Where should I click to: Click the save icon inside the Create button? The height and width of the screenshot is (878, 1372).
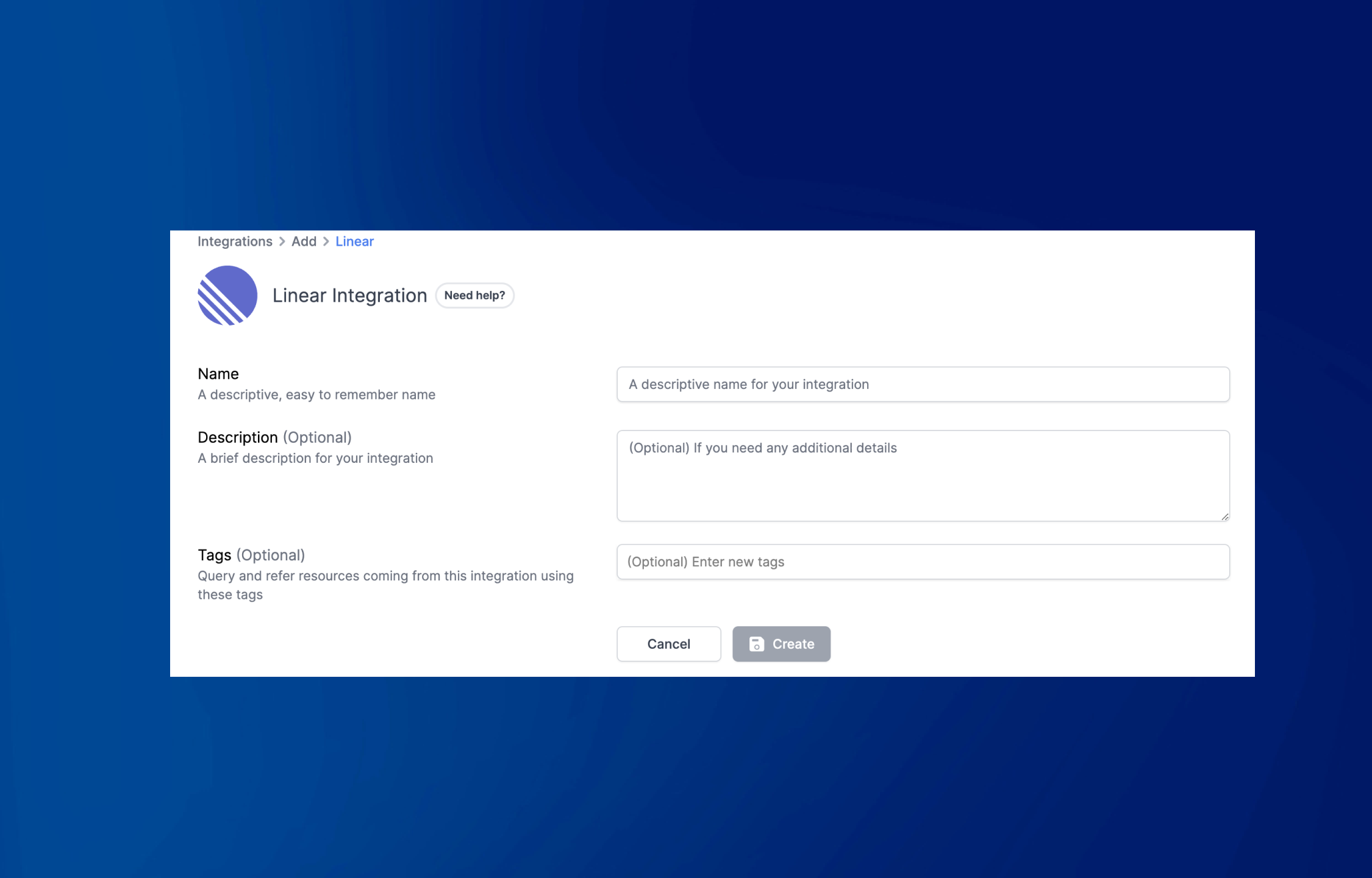click(756, 644)
